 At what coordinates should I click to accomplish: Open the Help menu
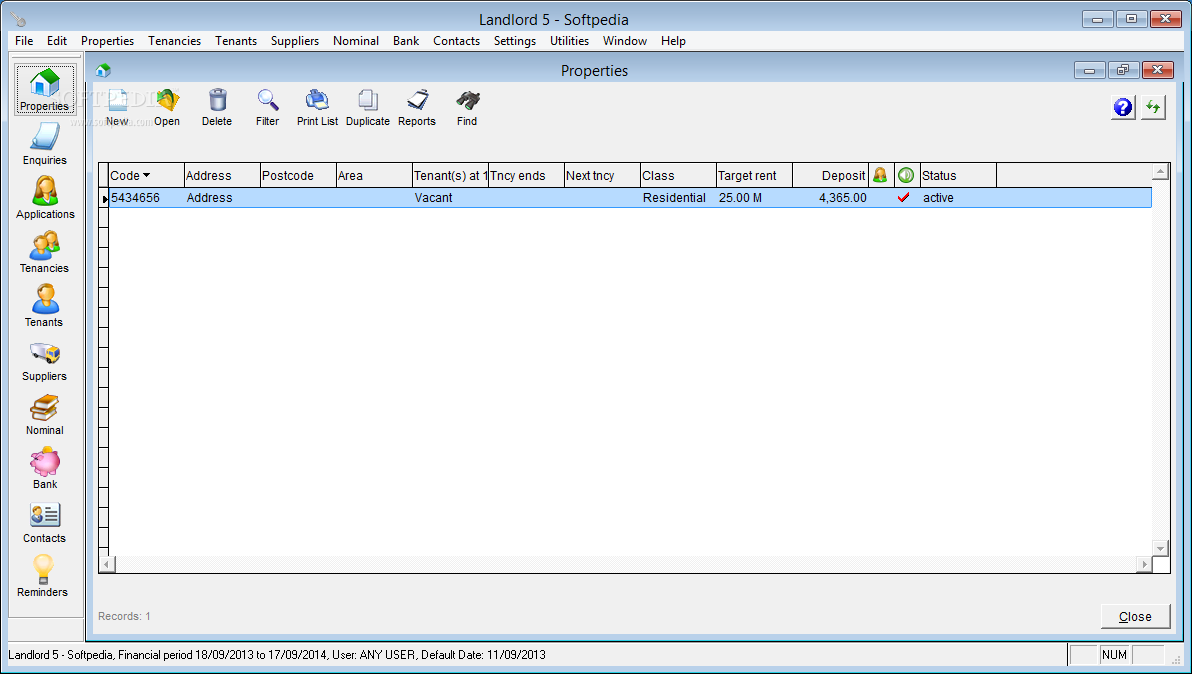673,41
